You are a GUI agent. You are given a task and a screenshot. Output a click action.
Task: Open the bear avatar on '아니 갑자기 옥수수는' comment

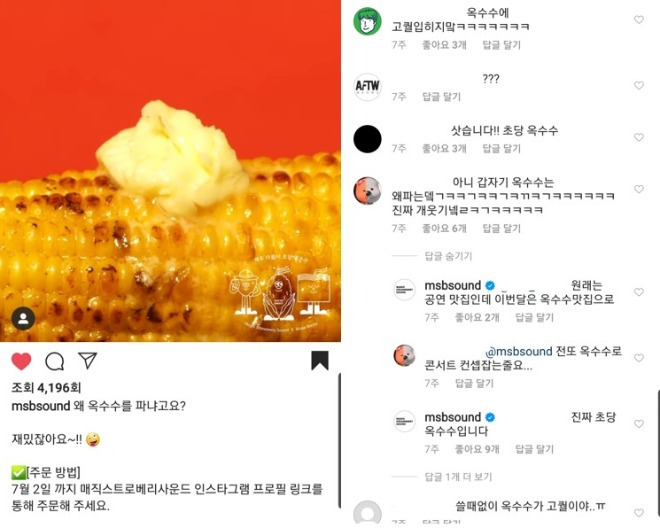click(367, 191)
